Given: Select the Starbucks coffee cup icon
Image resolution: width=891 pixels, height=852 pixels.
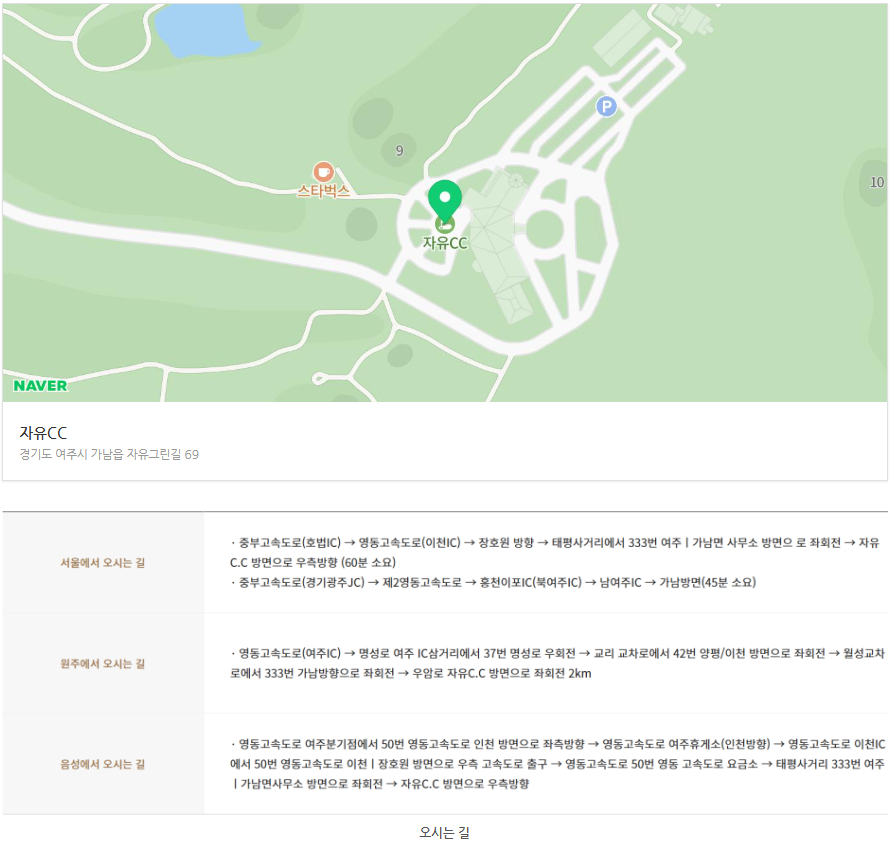Looking at the screenshot, I should [x=323, y=172].
